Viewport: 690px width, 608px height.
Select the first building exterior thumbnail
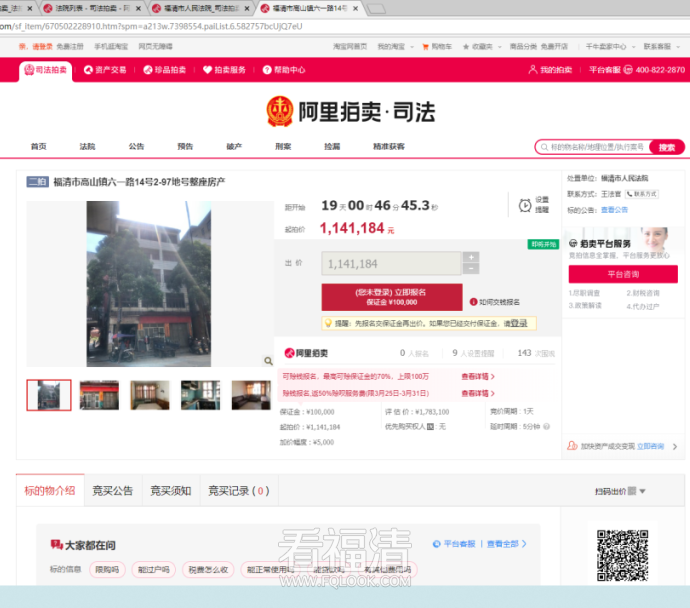click(49, 395)
